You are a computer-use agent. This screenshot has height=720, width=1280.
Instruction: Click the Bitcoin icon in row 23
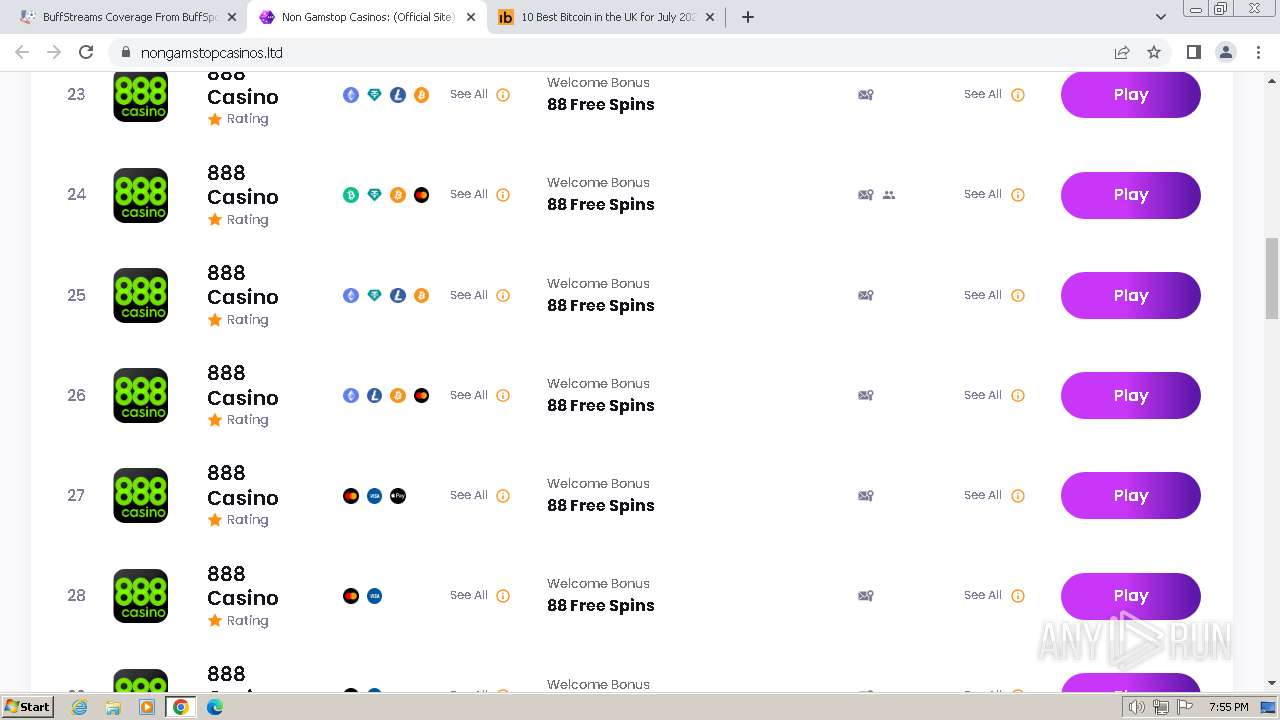pos(422,95)
